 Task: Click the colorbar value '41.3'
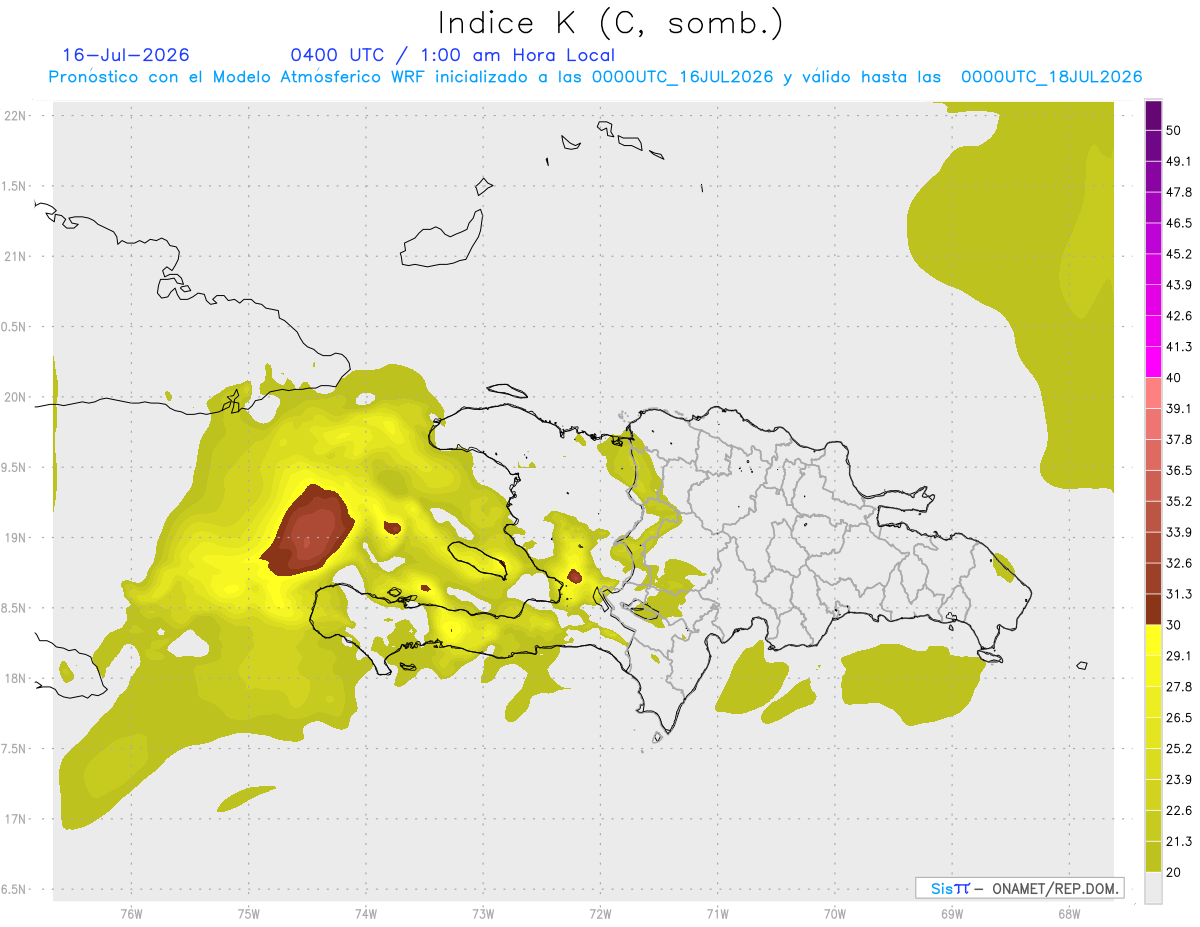click(x=1179, y=347)
